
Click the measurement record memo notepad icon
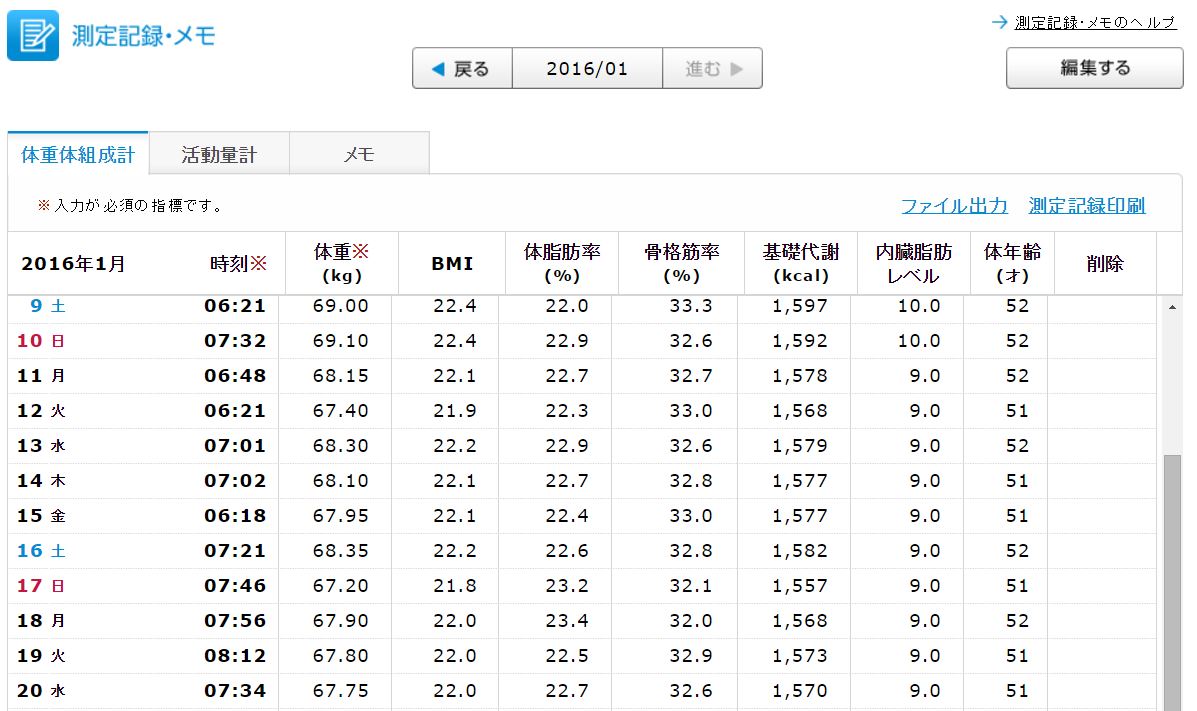(32, 35)
